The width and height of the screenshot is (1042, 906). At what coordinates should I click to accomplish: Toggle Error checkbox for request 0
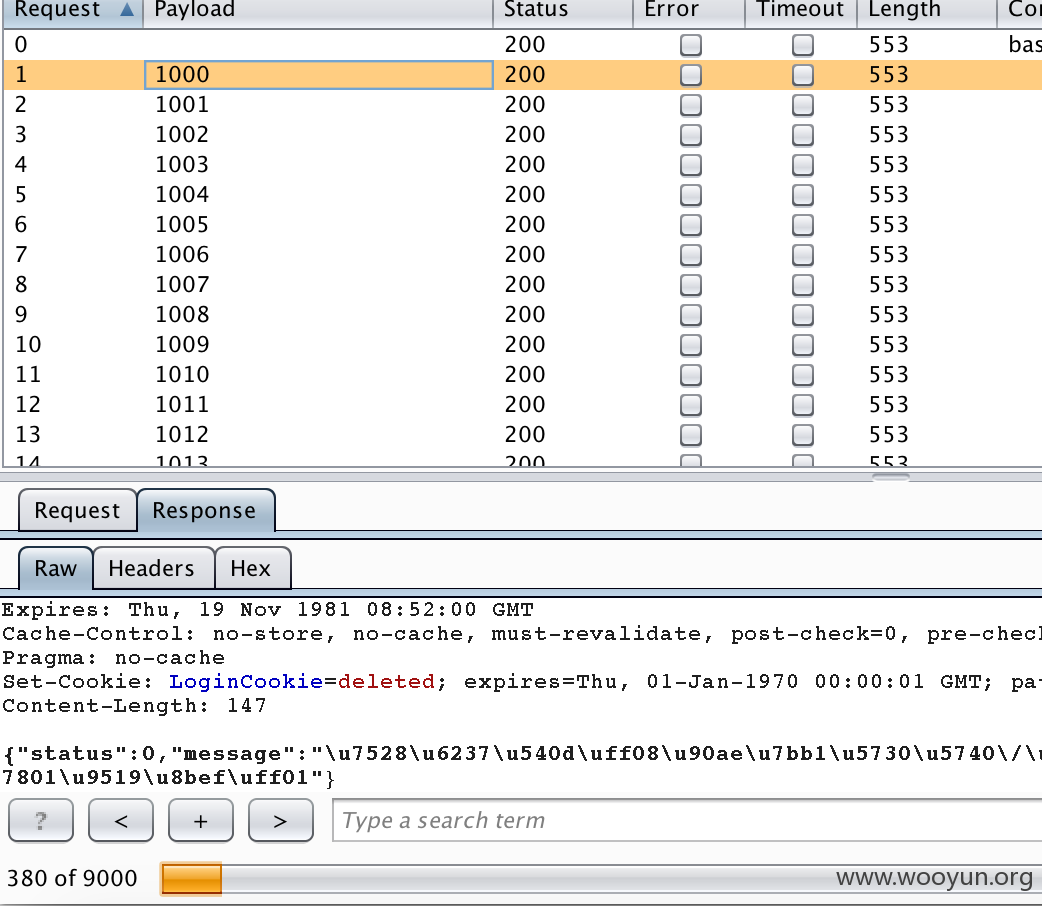click(690, 45)
